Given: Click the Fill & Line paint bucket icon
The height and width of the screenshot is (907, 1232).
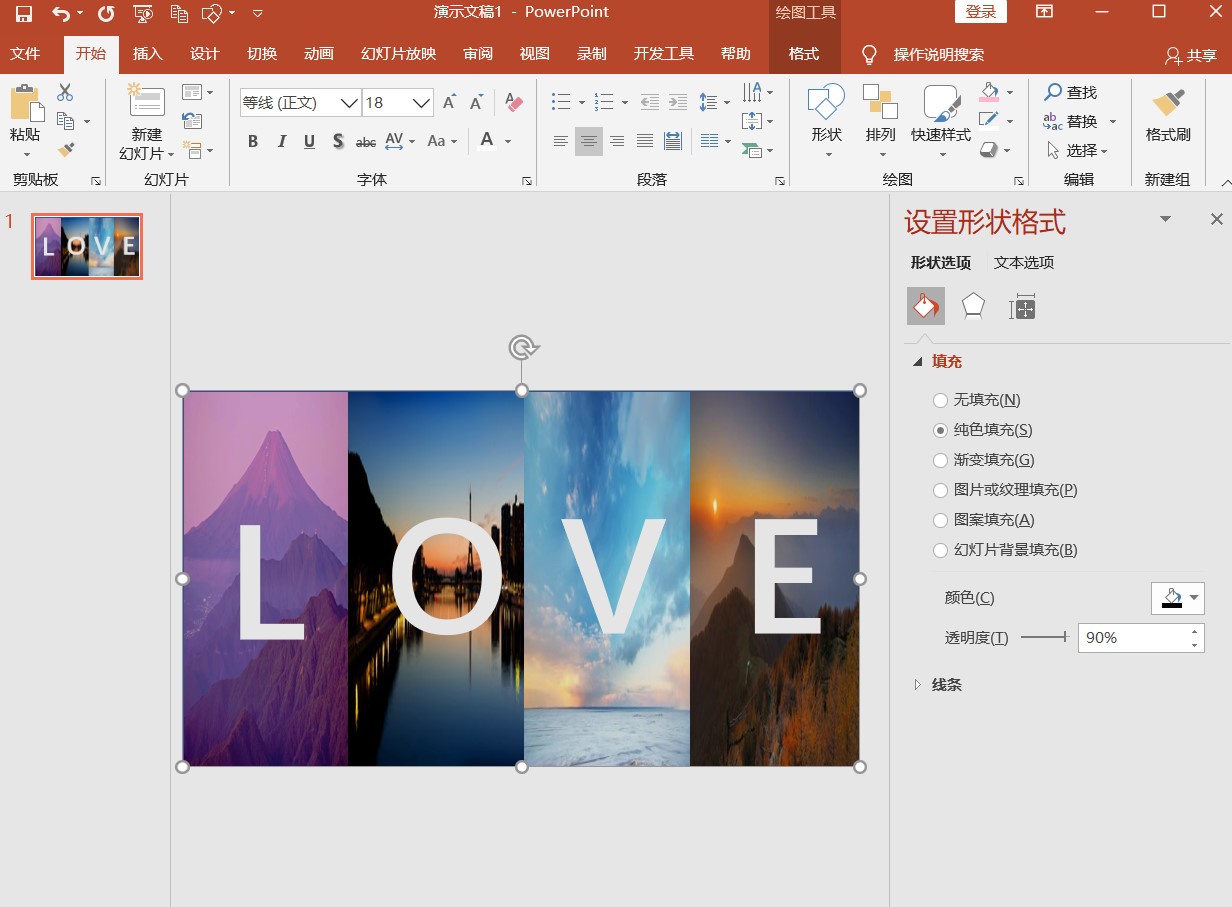Looking at the screenshot, I should [925, 306].
